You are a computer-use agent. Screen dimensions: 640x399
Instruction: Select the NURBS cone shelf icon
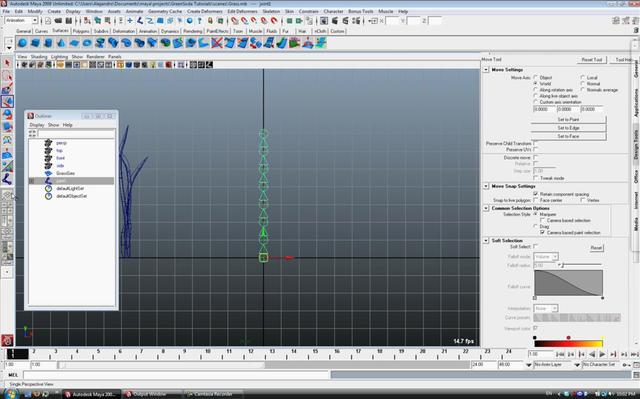pos(61,43)
